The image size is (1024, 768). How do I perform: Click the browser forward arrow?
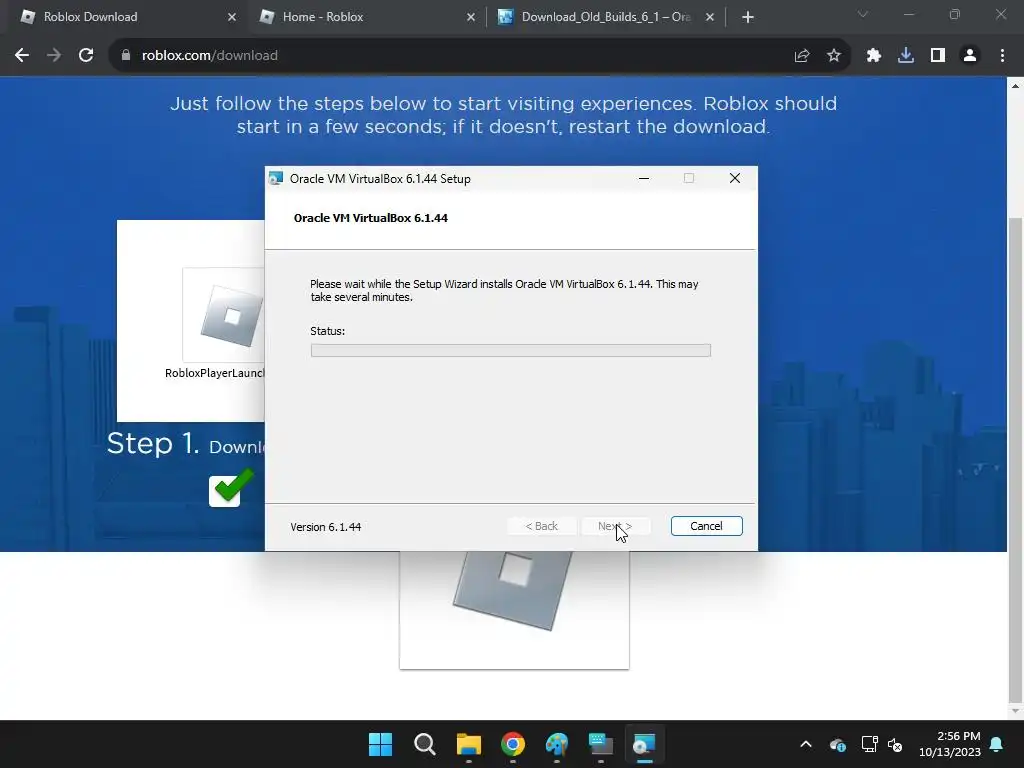pyautogui.click(x=54, y=56)
